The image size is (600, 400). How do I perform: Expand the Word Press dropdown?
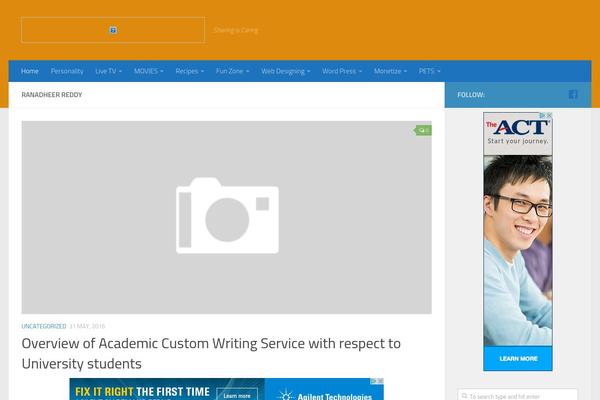tap(342, 71)
